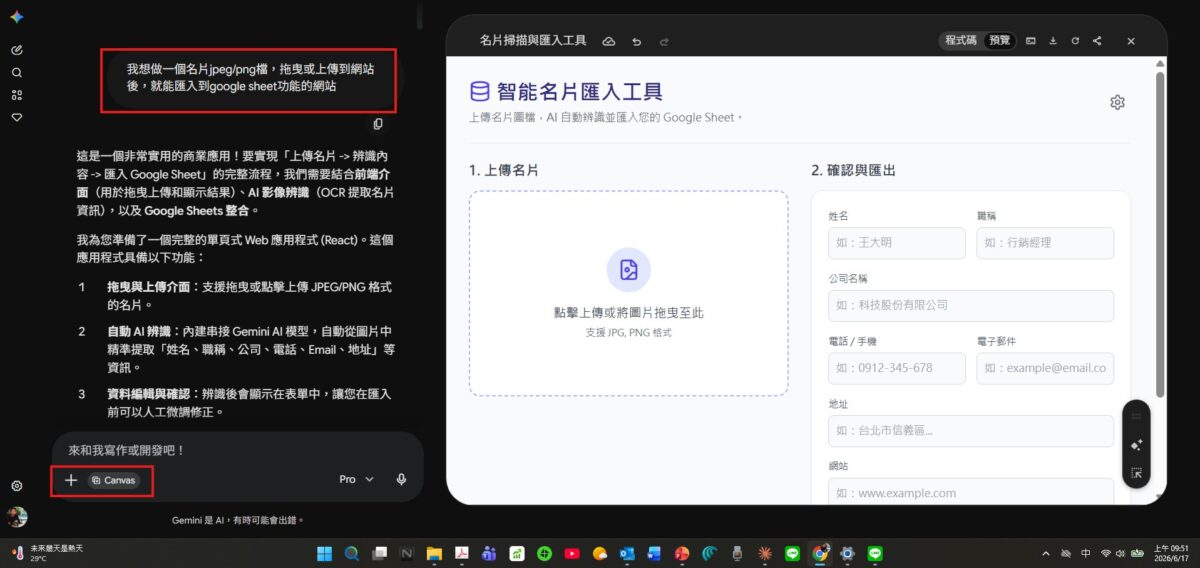Undo the last canvas change
1200x568 pixels.
[x=636, y=41]
